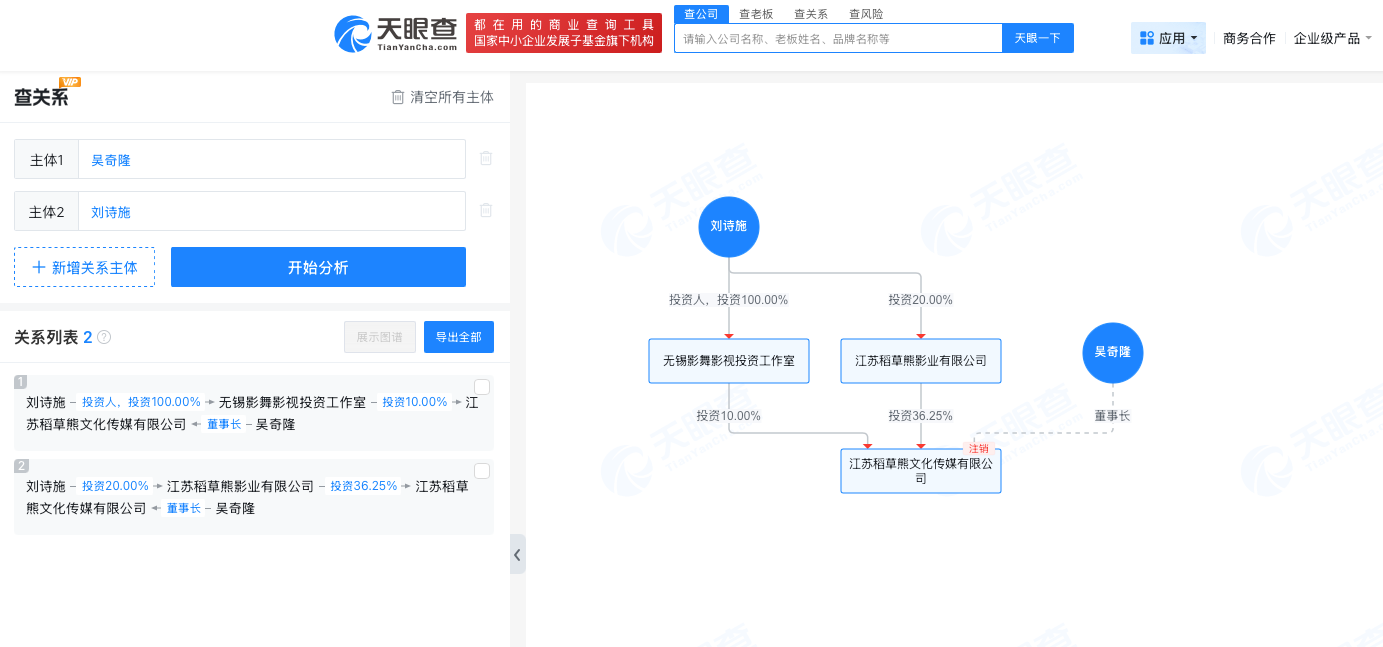Image resolution: width=1383 pixels, height=647 pixels.
Task: Click the 注销 status tag in the graph
Action: [979, 449]
